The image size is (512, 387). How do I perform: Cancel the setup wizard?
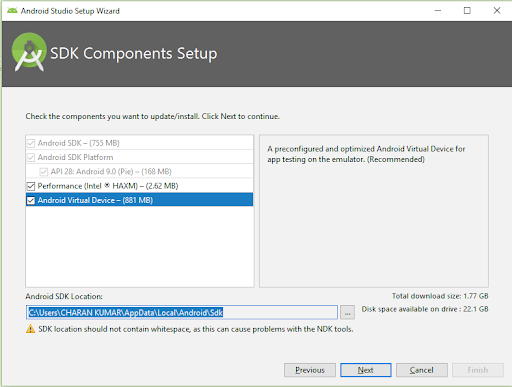pos(422,370)
